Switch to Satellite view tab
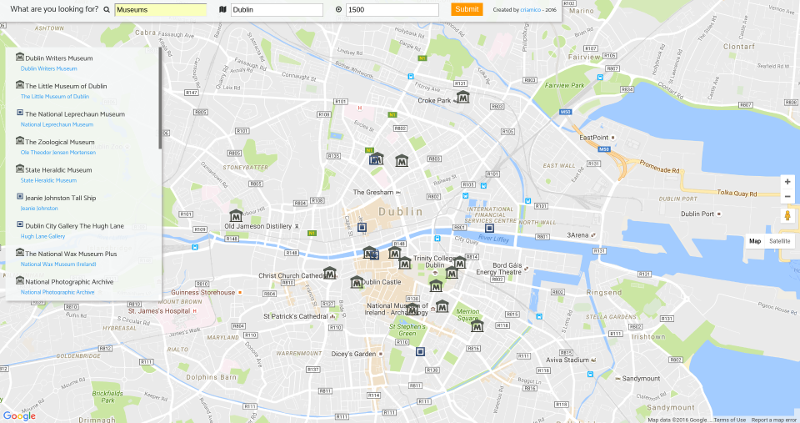The image size is (800, 423). click(780, 241)
